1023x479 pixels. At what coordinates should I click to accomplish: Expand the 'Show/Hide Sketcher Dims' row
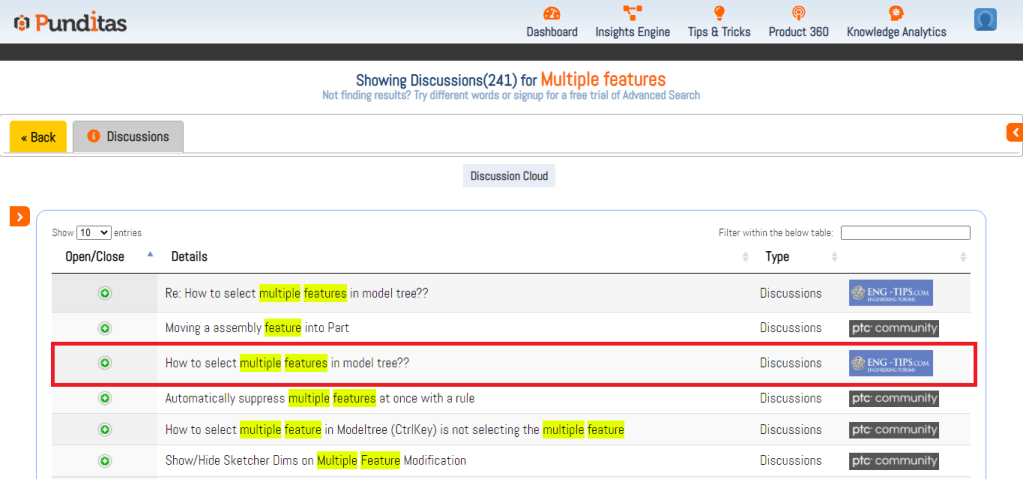[x=105, y=461]
